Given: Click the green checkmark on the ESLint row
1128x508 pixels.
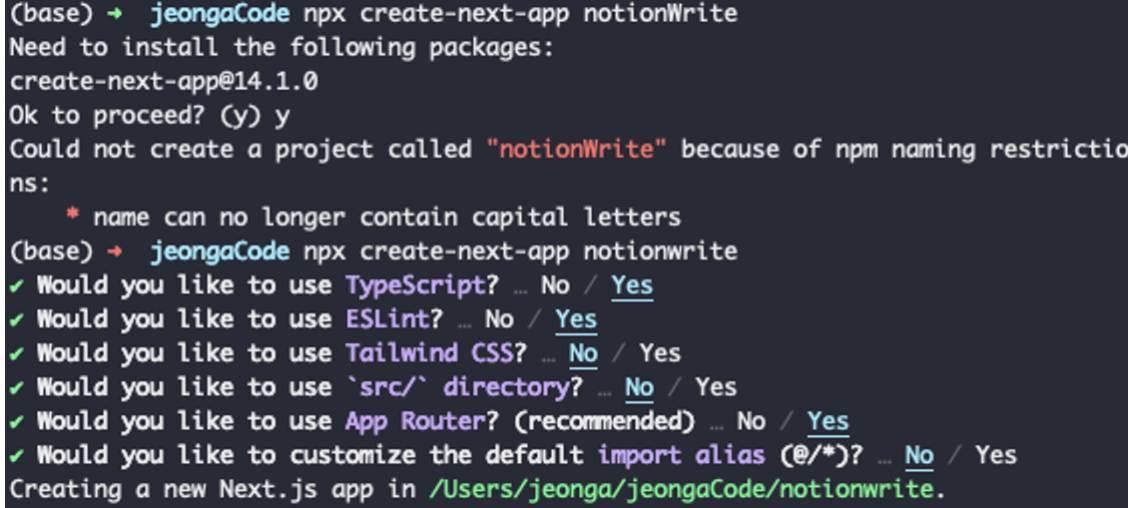Looking at the screenshot, I should click(x=16, y=319).
